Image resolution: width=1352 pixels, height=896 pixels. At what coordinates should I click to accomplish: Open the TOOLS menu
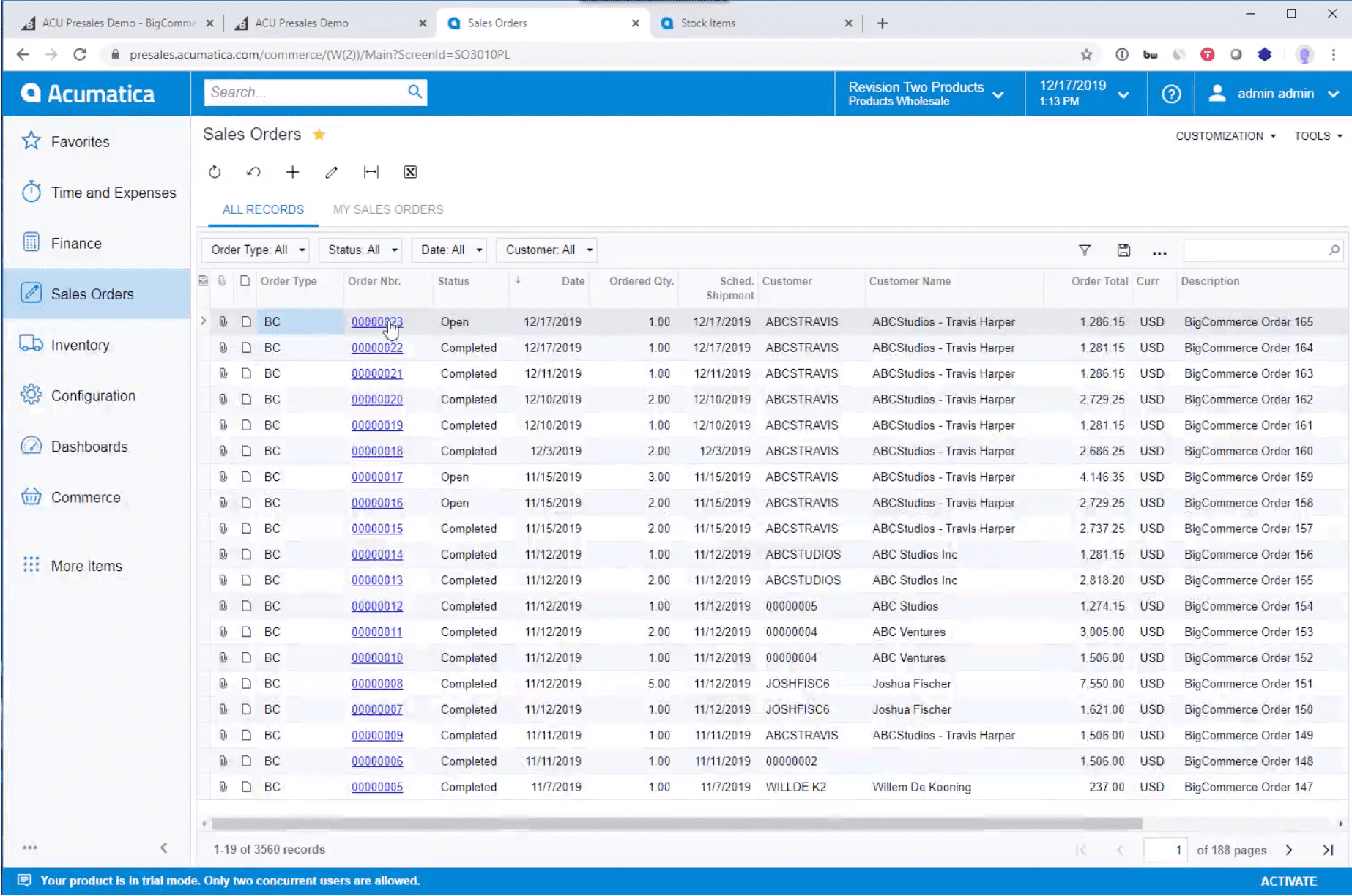[x=1318, y=136]
